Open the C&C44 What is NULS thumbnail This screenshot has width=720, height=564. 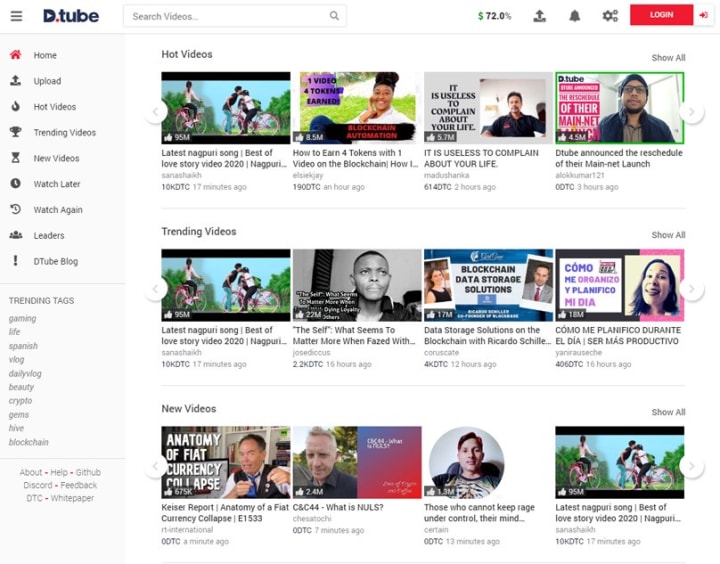point(357,462)
